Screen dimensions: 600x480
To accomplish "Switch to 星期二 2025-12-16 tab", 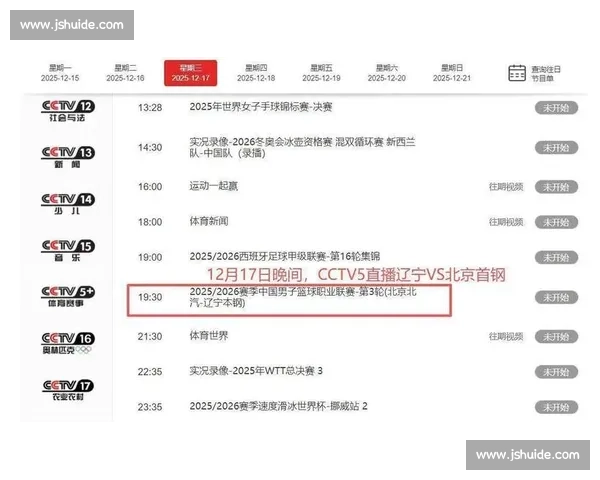I will click(125, 73).
